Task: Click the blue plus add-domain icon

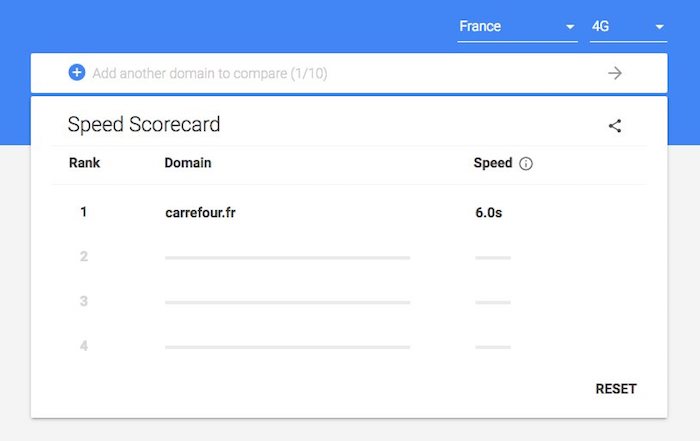Action: (x=77, y=72)
